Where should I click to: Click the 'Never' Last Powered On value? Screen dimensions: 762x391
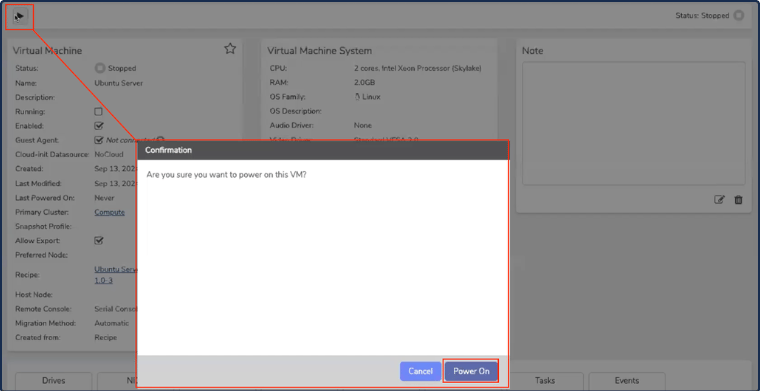pyautogui.click(x=104, y=198)
